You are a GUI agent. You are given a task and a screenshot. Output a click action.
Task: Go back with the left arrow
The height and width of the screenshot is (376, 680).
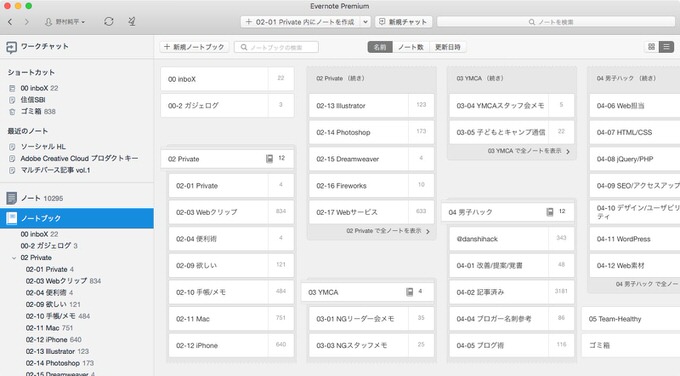tap(10, 22)
